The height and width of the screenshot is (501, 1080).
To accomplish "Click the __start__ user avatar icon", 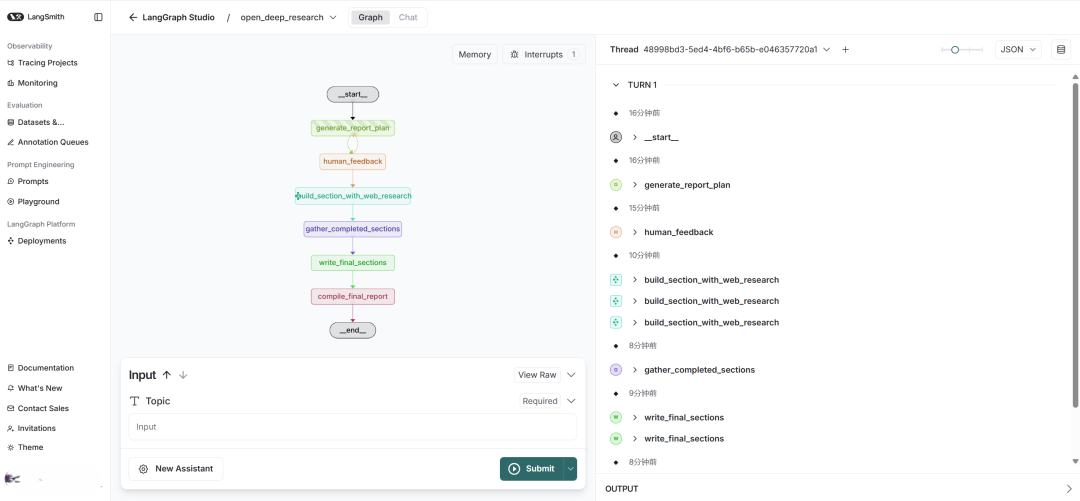I will pyautogui.click(x=616, y=137).
